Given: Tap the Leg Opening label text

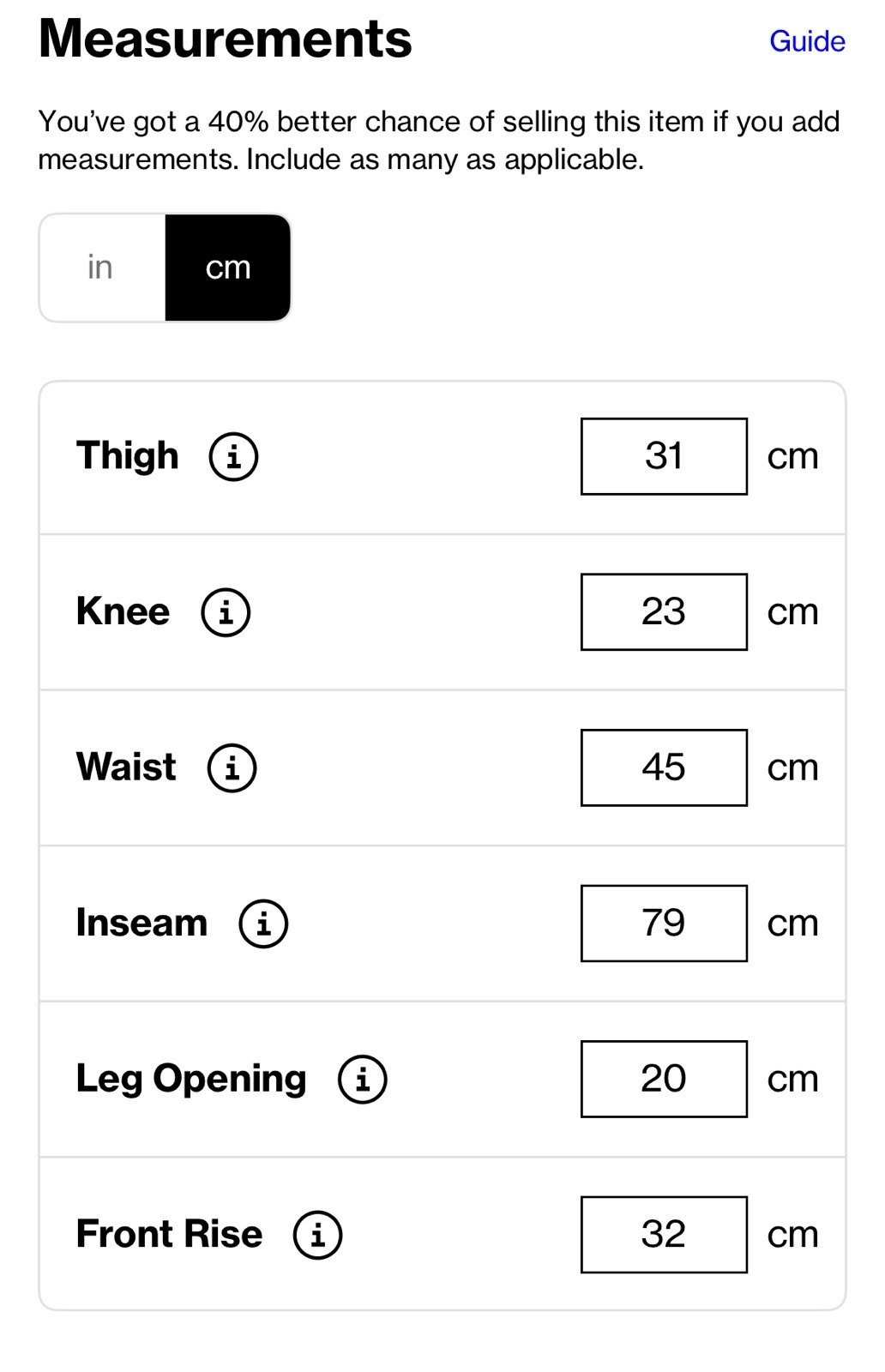Looking at the screenshot, I should 191,1080.
